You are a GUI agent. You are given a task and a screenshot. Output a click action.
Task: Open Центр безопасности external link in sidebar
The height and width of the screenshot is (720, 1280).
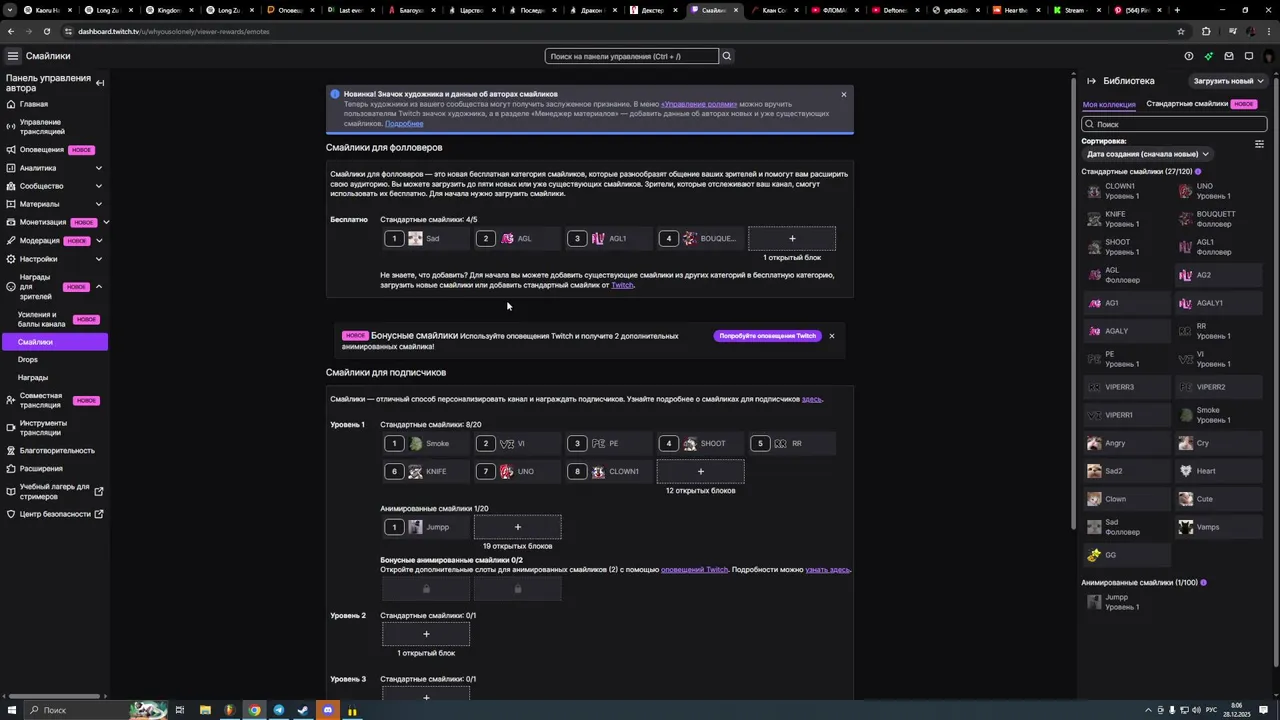pos(55,514)
